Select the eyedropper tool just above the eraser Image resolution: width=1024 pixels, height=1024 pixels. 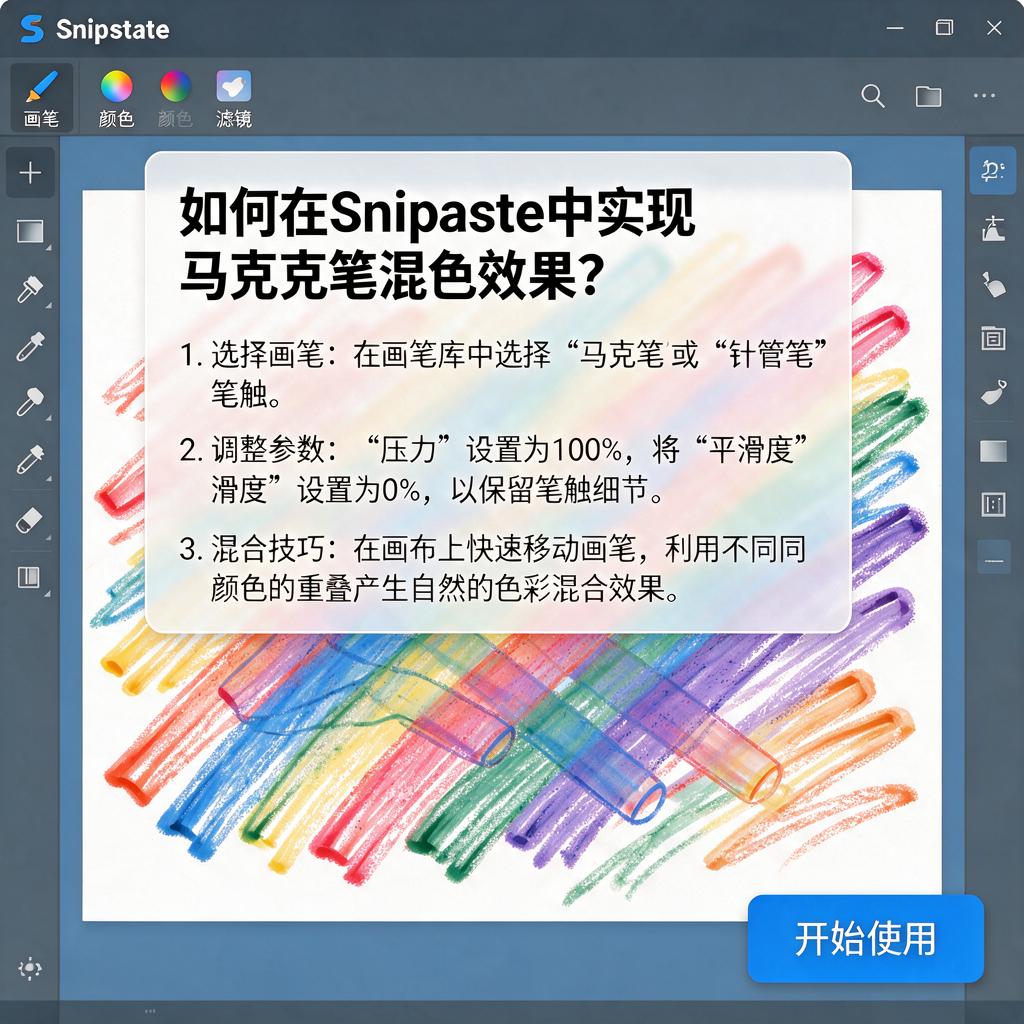pos(30,459)
